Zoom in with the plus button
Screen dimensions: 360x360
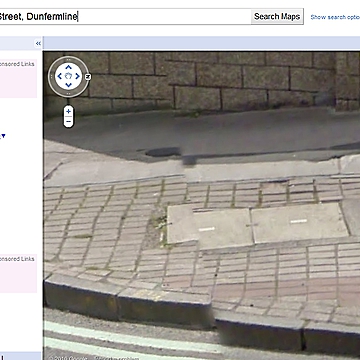pyautogui.click(x=68, y=111)
